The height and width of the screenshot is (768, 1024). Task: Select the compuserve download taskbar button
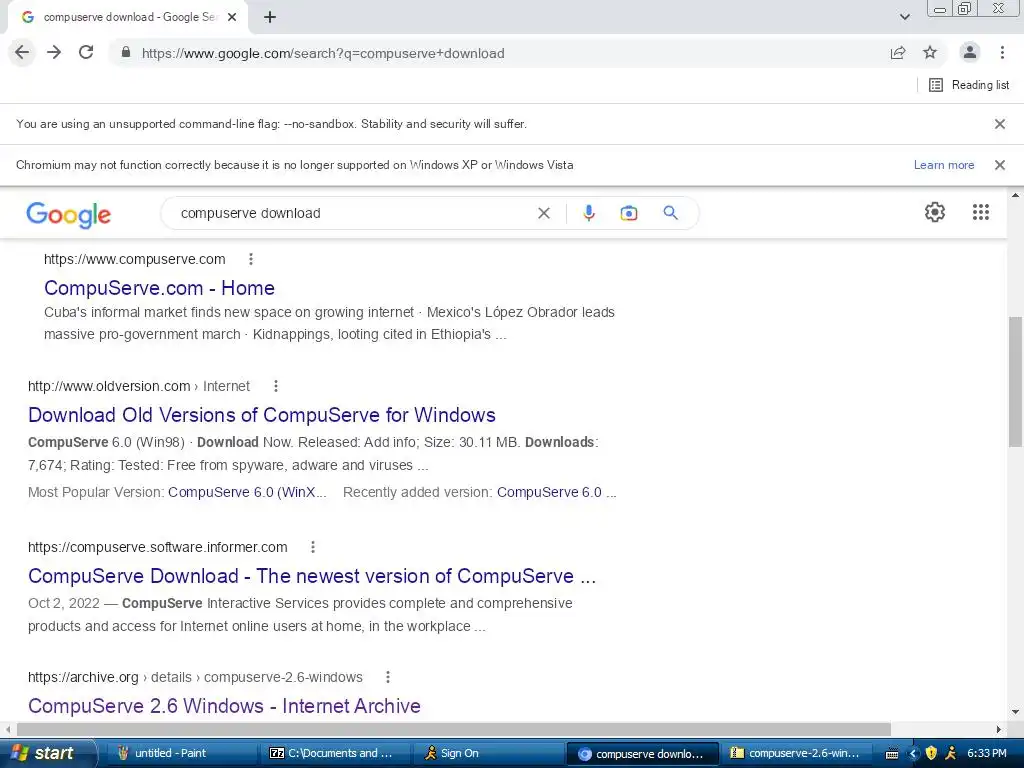tap(643, 753)
